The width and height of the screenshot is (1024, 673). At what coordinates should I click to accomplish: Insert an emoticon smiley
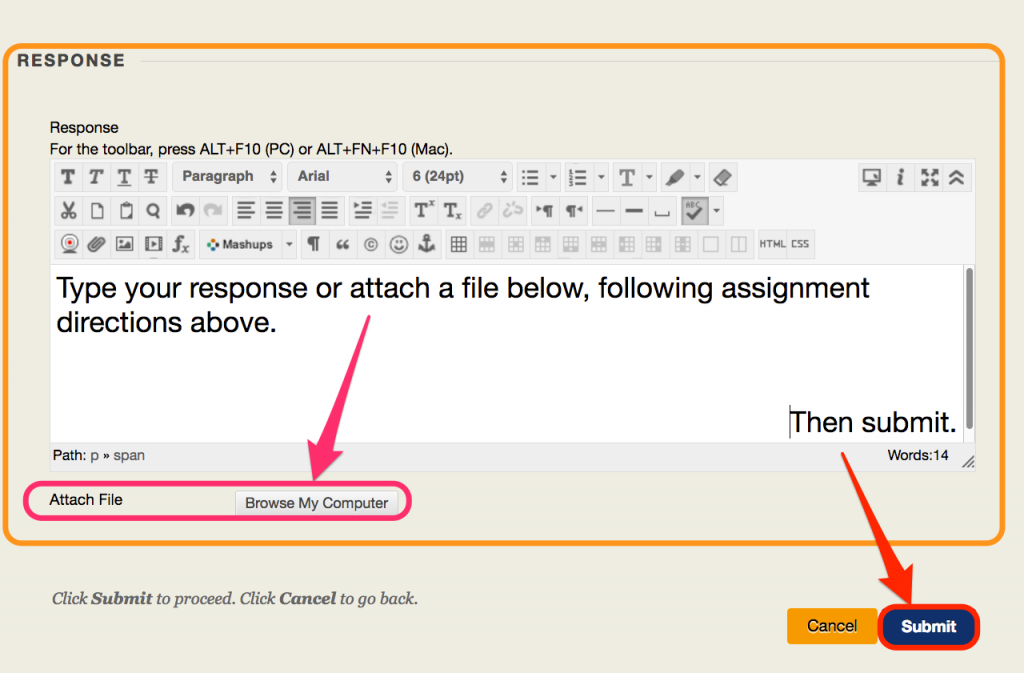click(398, 244)
